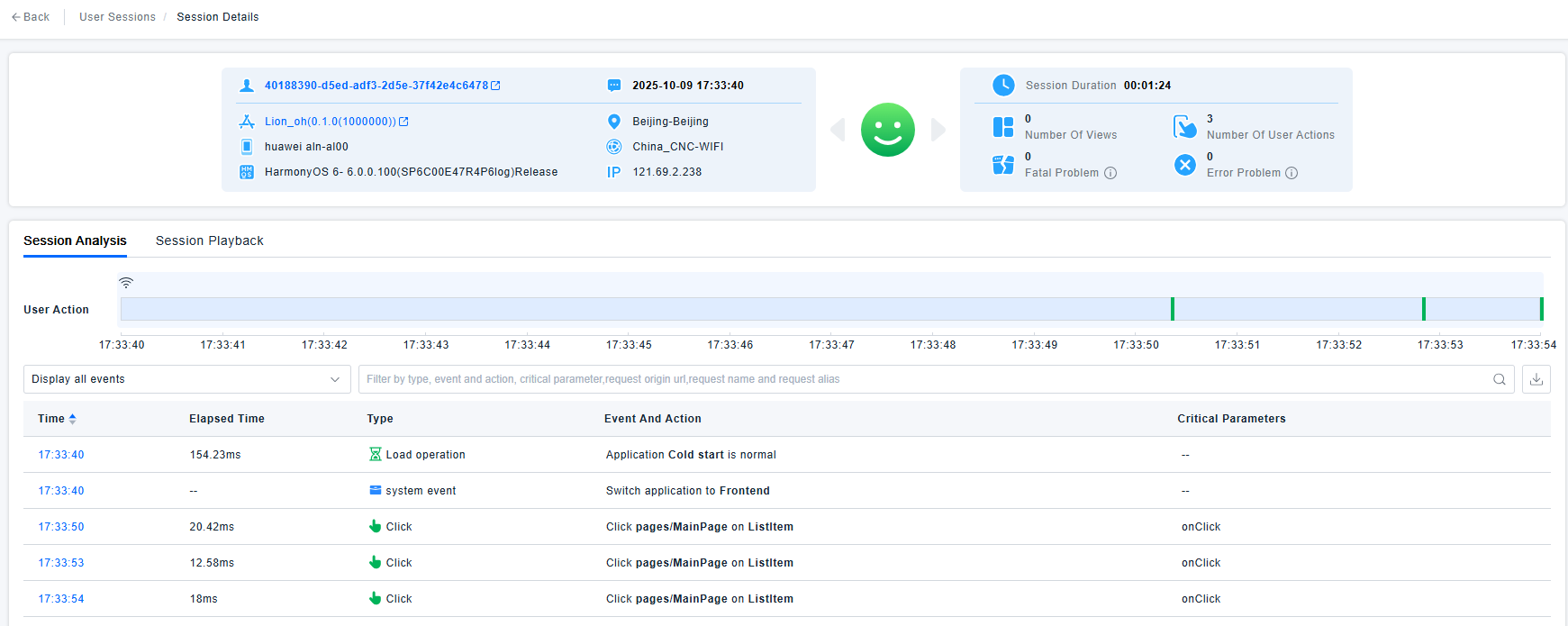Image resolution: width=1568 pixels, height=626 pixels.
Task: Click the Fatal Problem info icon
Action: click(1110, 173)
